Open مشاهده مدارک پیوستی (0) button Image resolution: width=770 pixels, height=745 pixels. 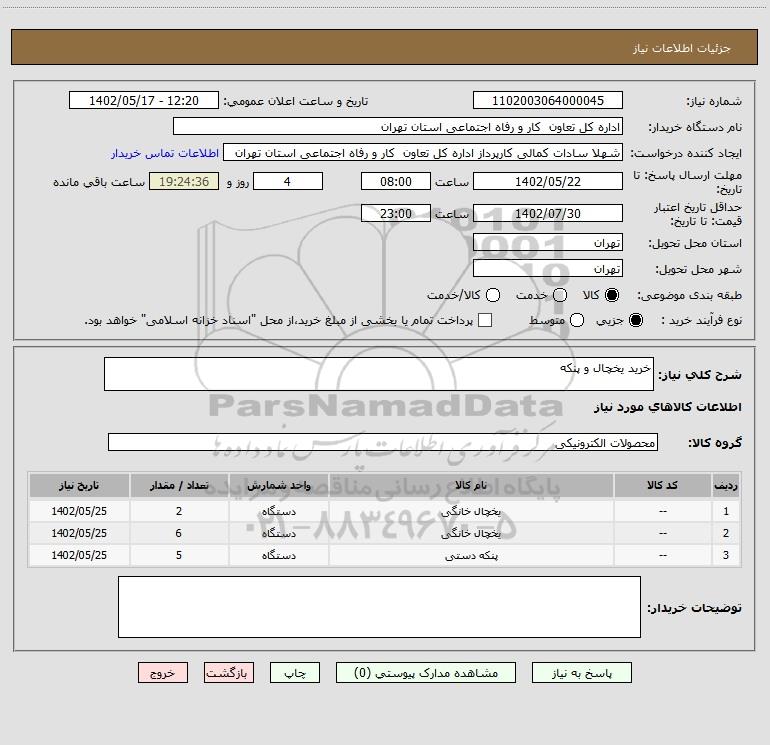click(426, 673)
